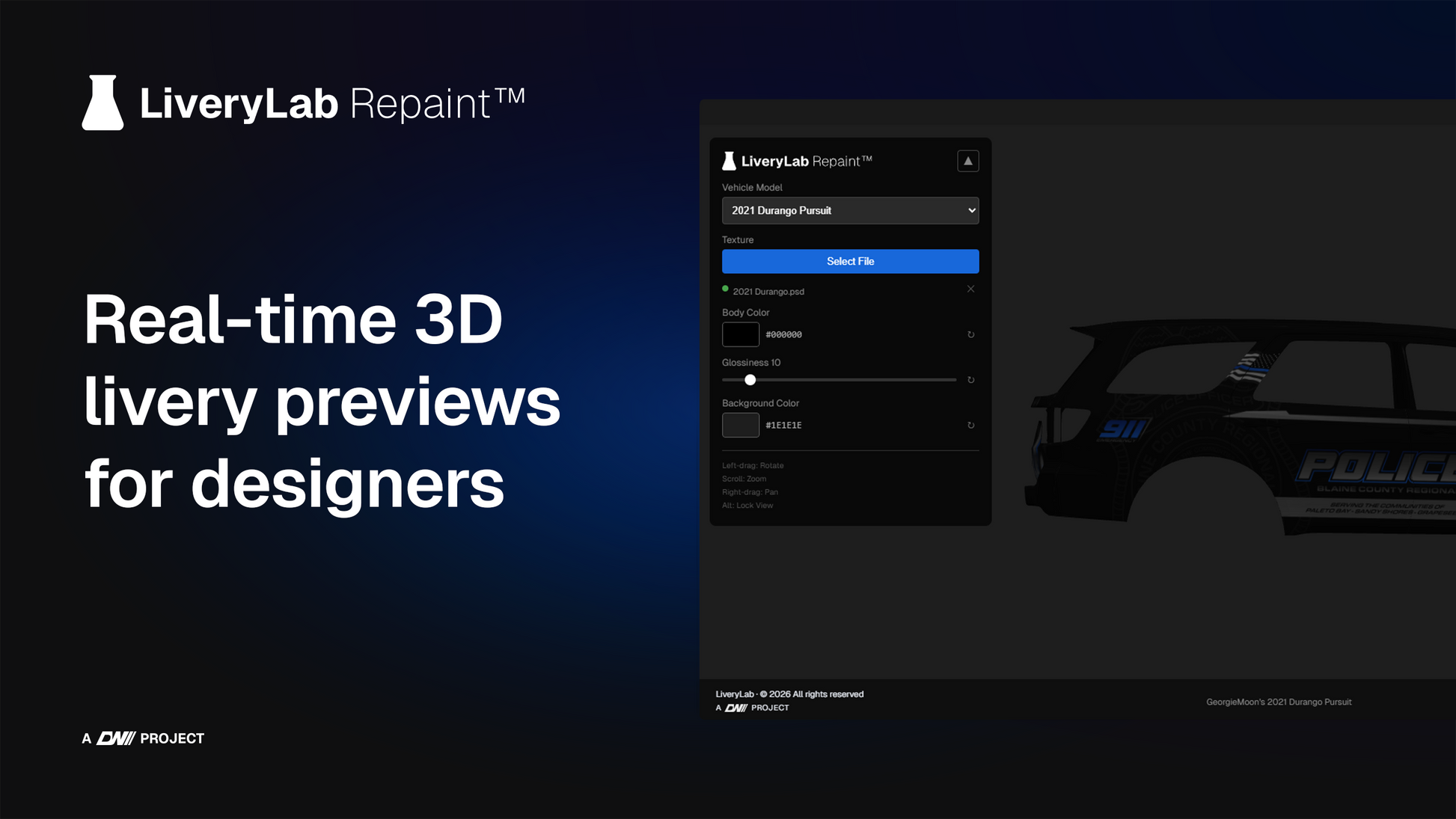1456x819 pixels.
Task: Open the Vehicle Model dropdown
Action: [x=850, y=211]
